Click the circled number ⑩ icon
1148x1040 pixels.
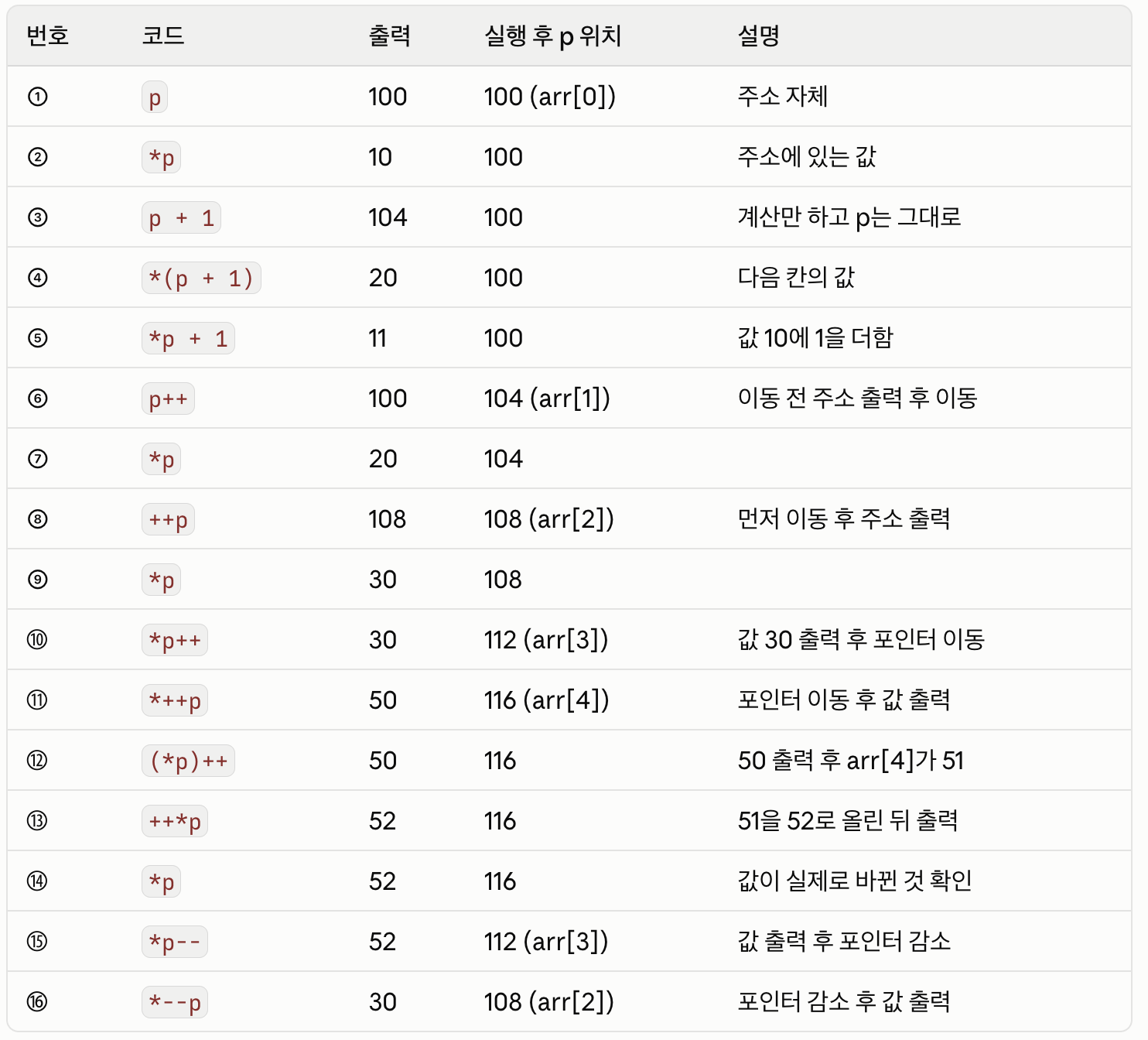[38, 640]
